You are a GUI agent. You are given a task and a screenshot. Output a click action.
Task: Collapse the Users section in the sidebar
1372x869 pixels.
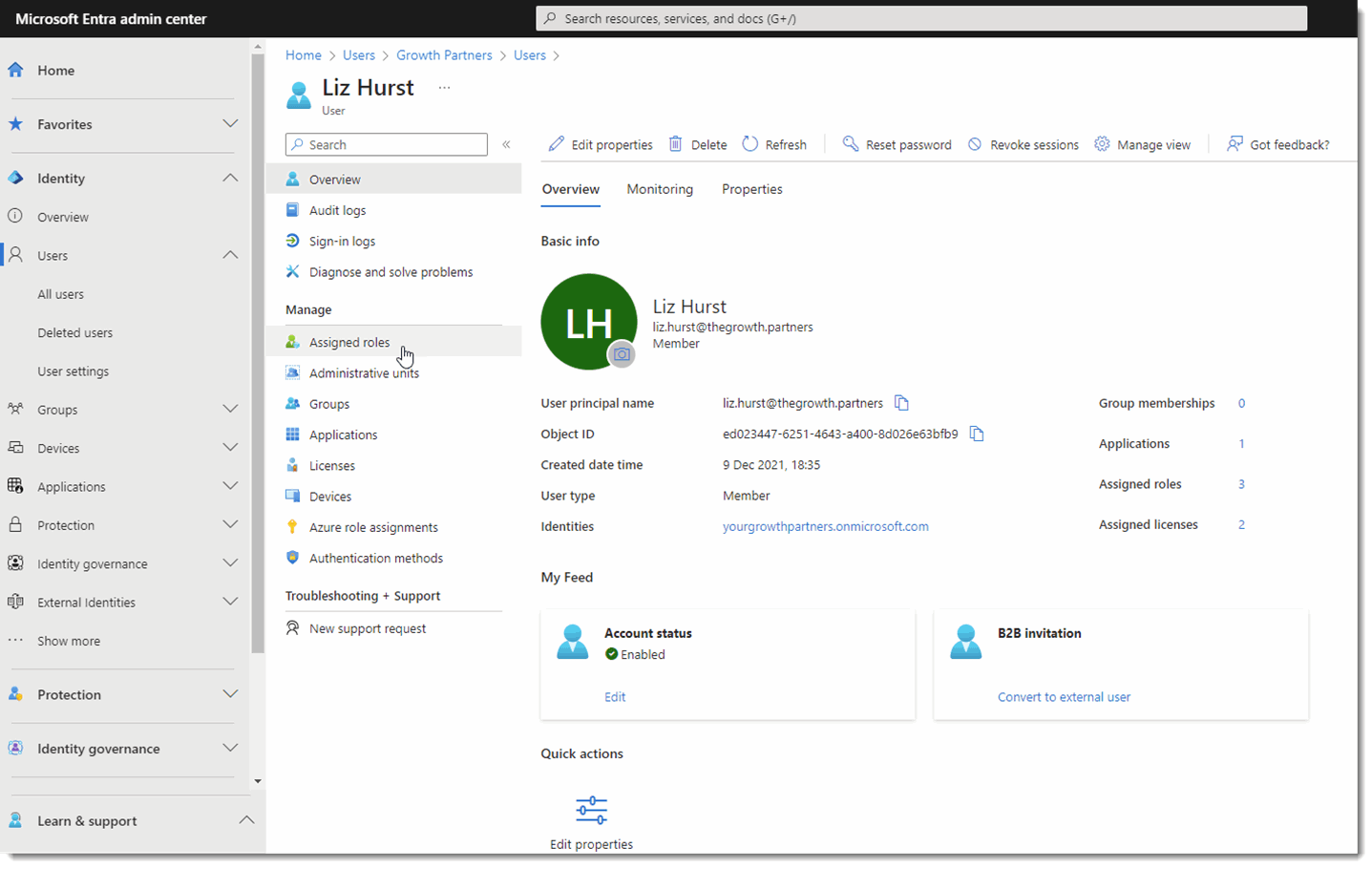[229, 255]
